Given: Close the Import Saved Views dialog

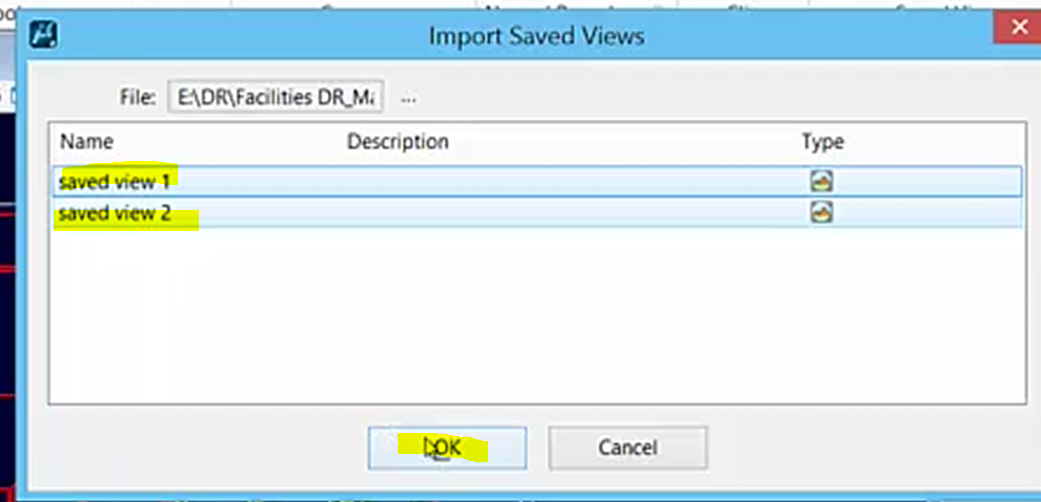Looking at the screenshot, I should [x=1019, y=28].
